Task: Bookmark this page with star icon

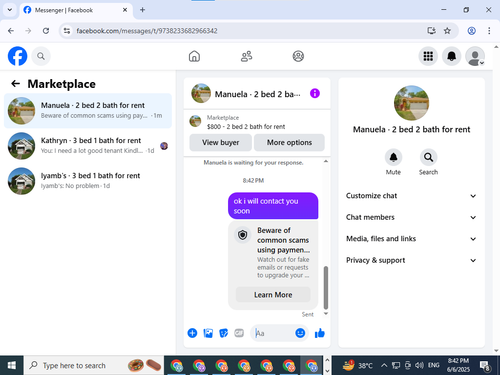Action: tap(447, 31)
